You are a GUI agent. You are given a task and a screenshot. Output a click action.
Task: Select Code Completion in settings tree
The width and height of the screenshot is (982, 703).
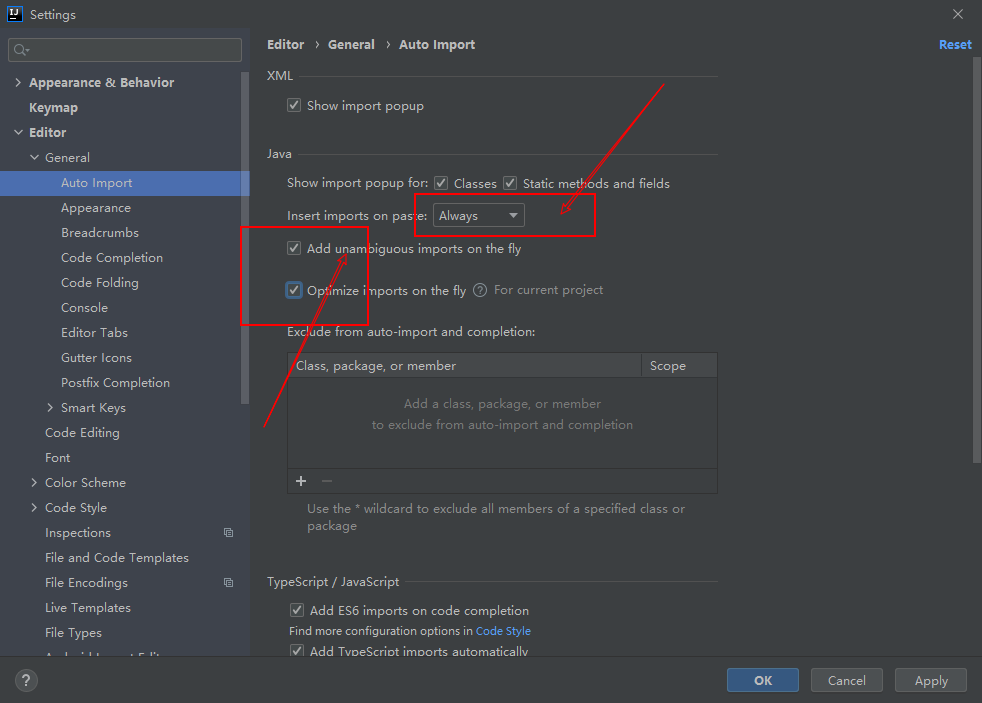pyautogui.click(x=112, y=258)
